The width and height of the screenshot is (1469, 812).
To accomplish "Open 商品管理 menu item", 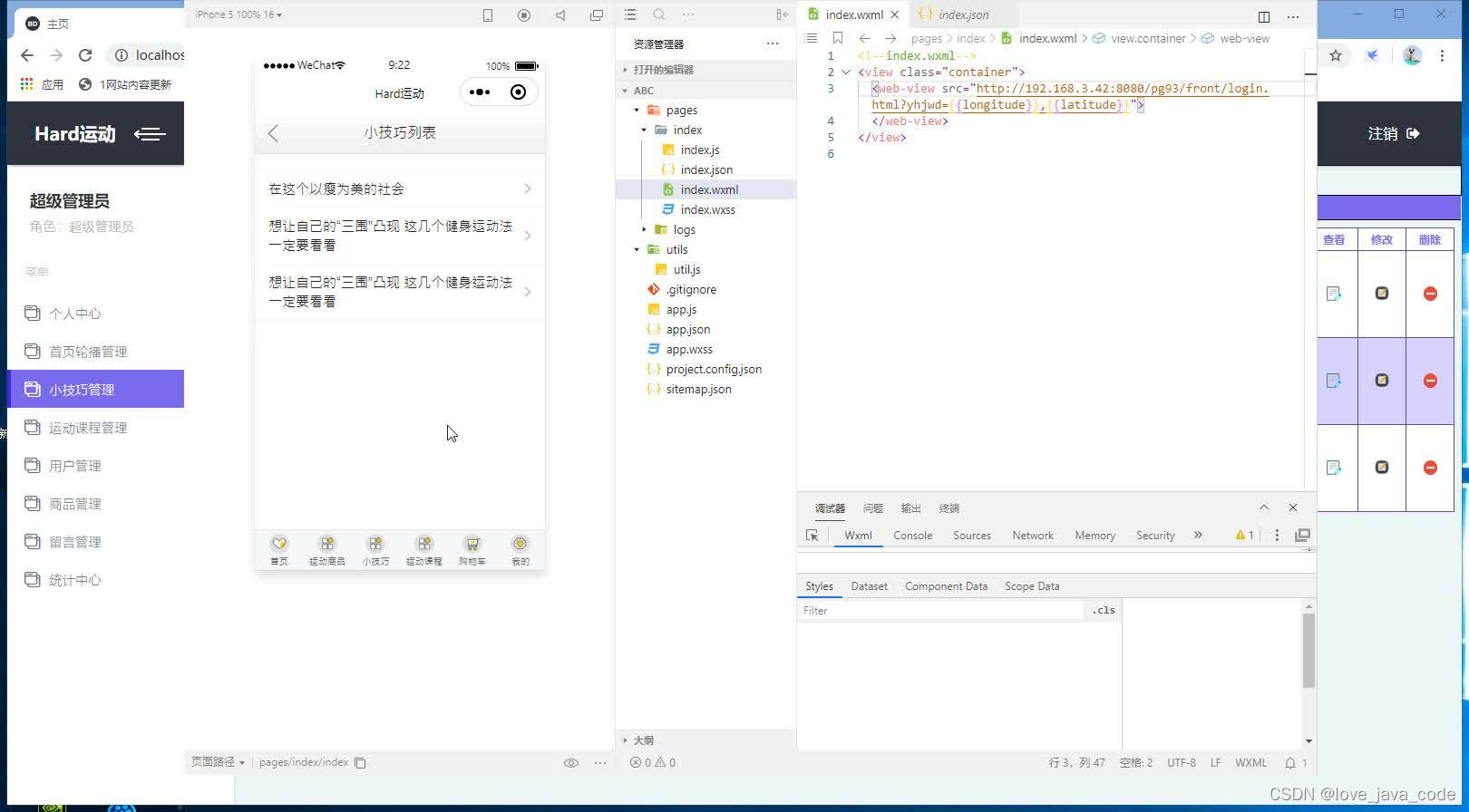I will 74,504.
